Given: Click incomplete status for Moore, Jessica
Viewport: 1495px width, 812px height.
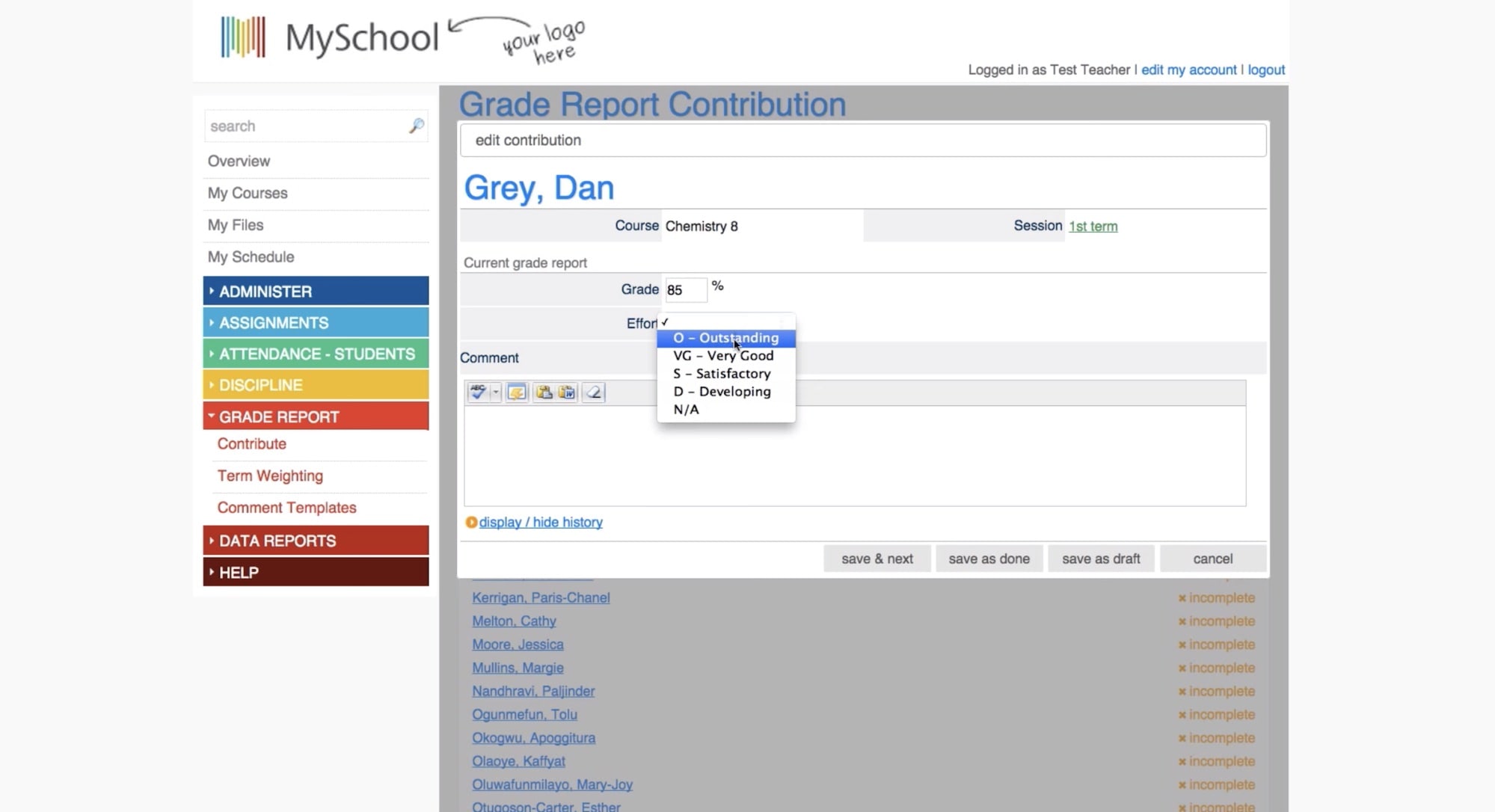Looking at the screenshot, I should [1216, 645].
